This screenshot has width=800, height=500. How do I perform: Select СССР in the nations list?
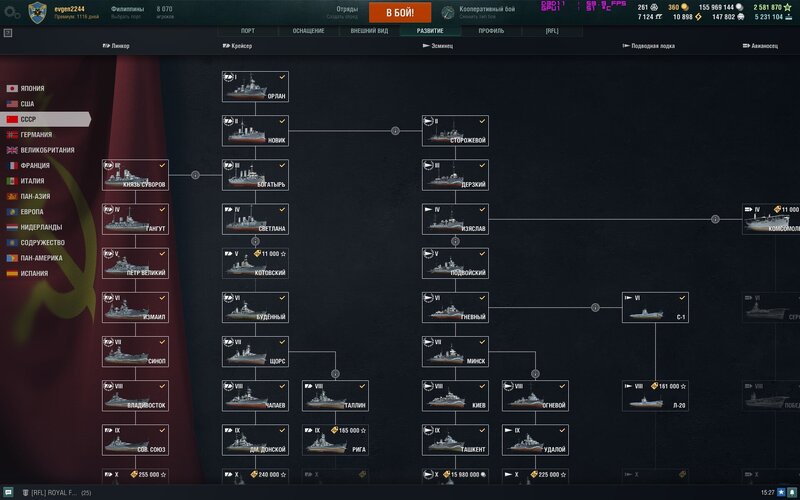pyautogui.click(x=45, y=119)
